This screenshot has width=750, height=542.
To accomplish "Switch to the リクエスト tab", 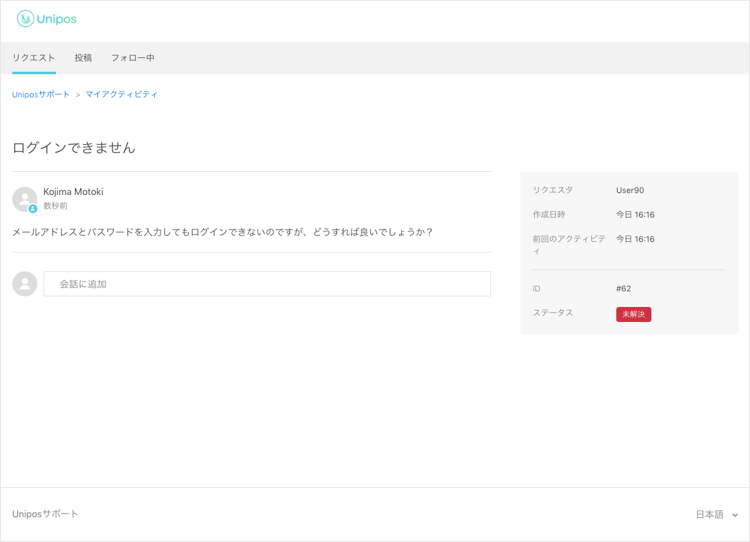I will (x=33, y=58).
